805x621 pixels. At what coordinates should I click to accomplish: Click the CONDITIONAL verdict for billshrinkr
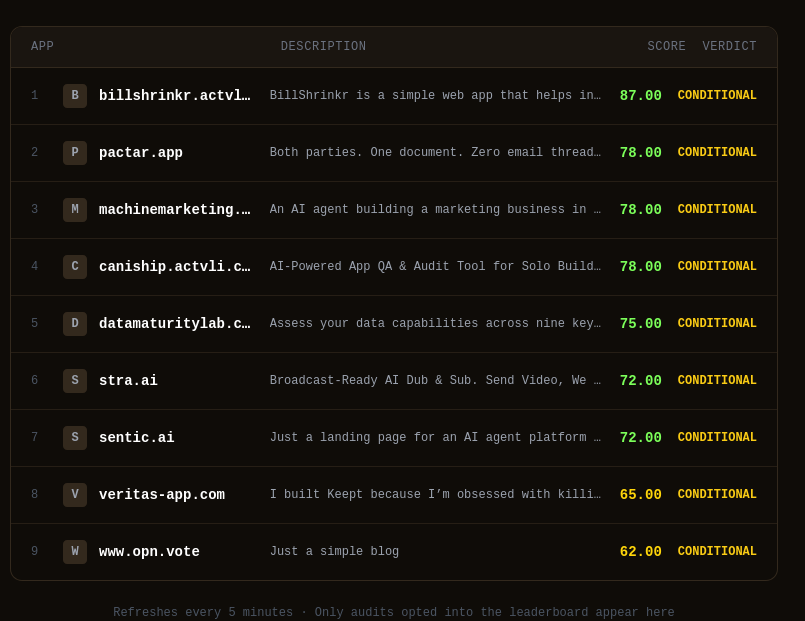(x=717, y=95)
